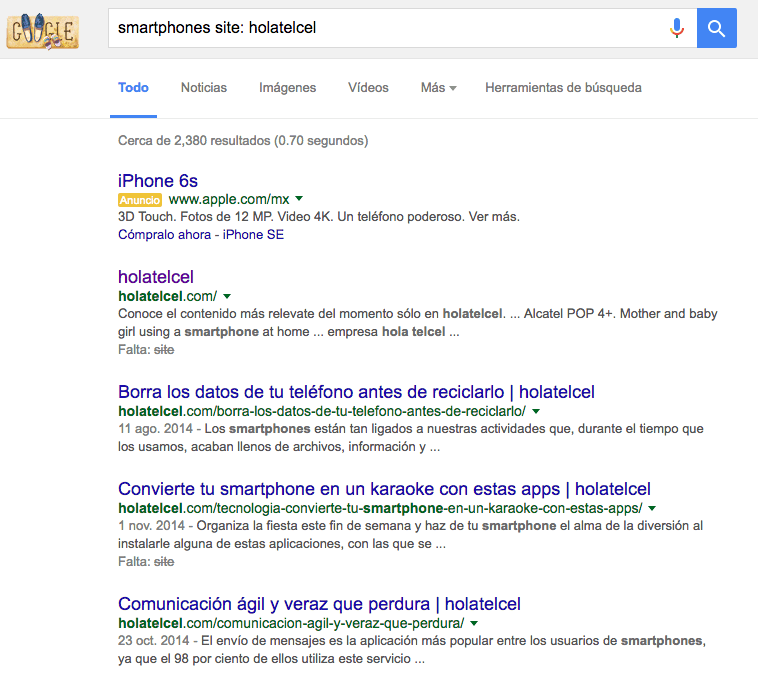Open Herramientas de búsqueda
Image resolution: width=758 pixels, height=685 pixels.
click(x=563, y=87)
